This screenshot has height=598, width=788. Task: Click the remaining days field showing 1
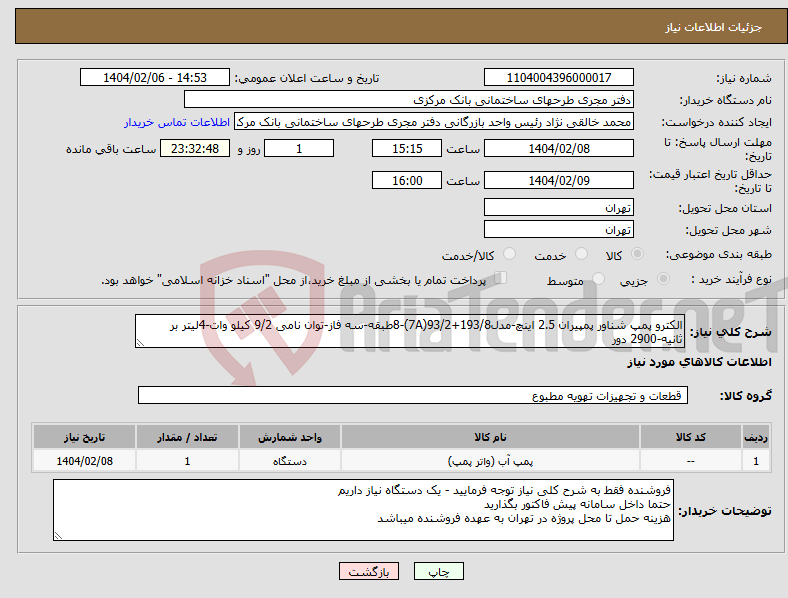pos(299,148)
